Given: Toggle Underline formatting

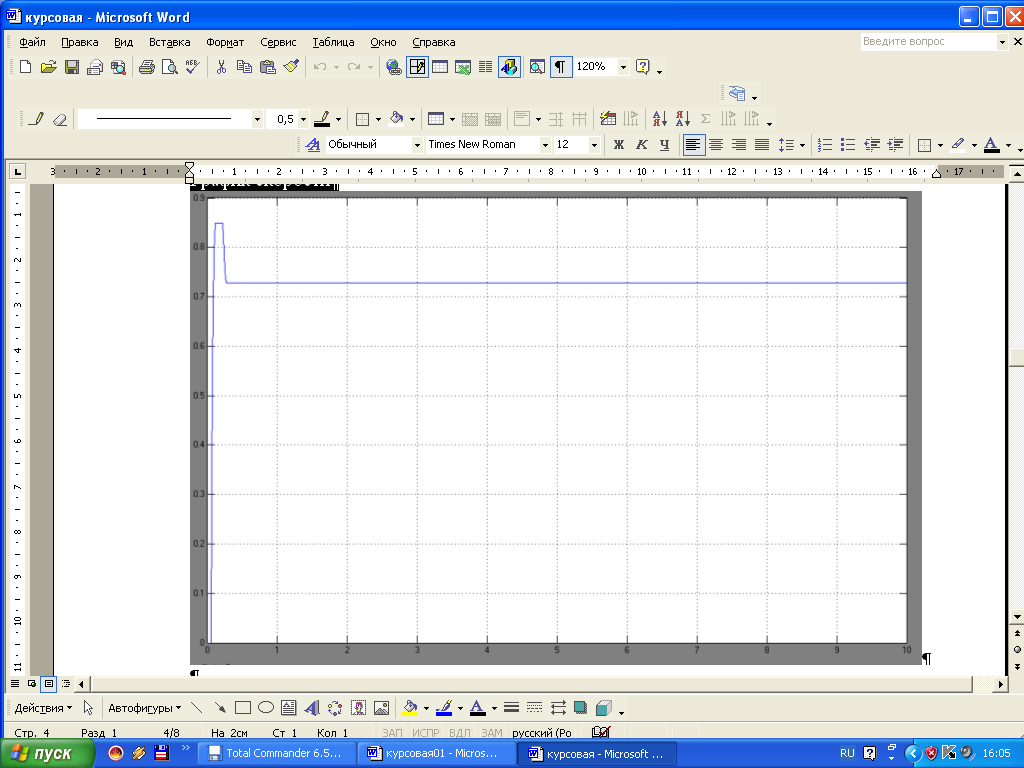Looking at the screenshot, I should pos(664,145).
